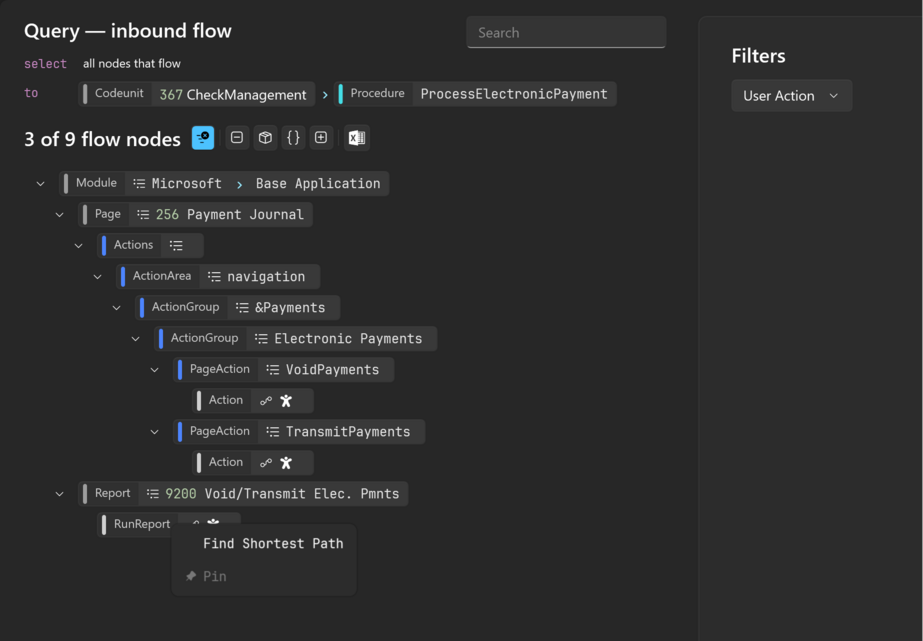Select the 256 Payment Journal text

[230, 214]
